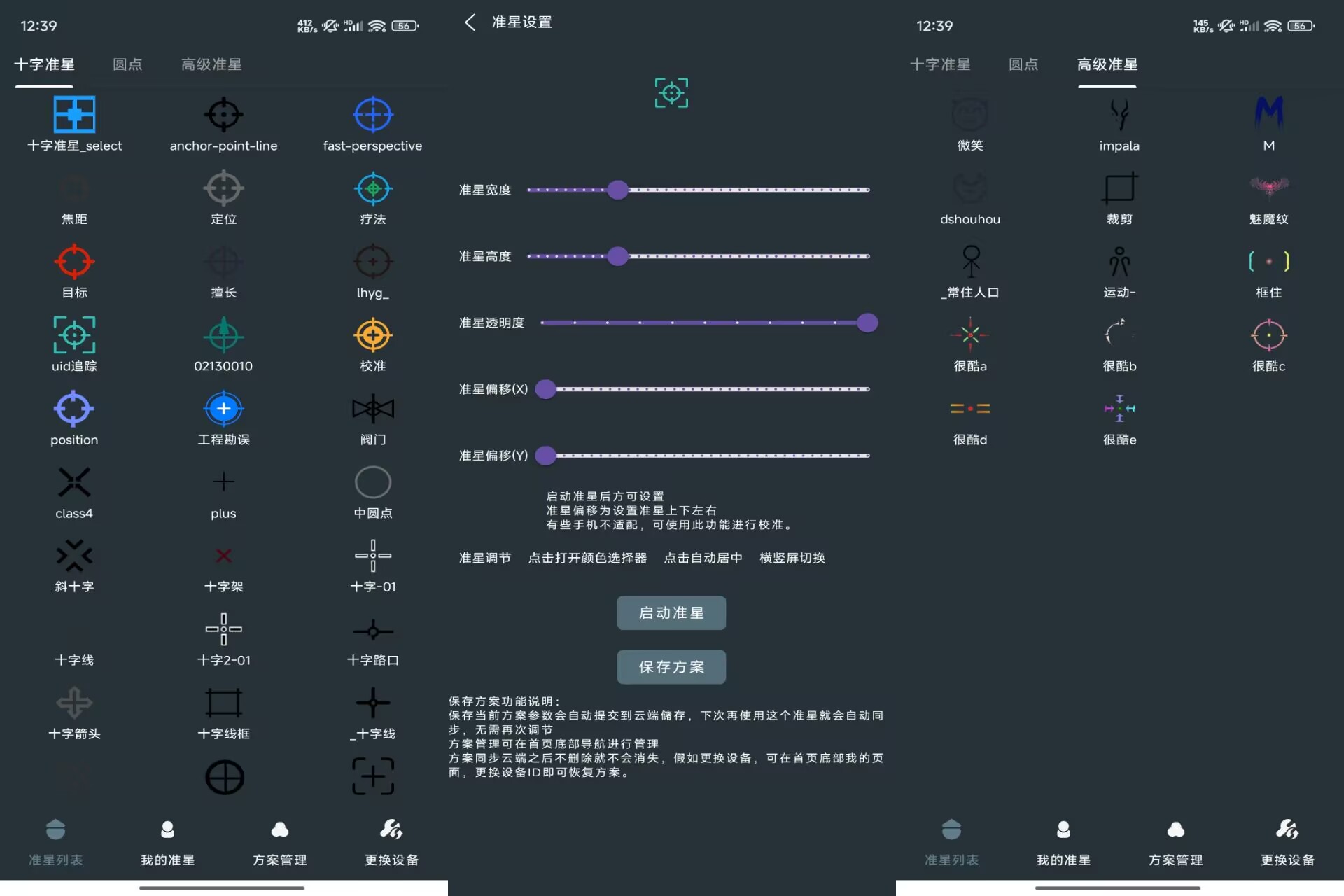
Task: Choose the orange 校准 crosshair icon
Action: click(372, 335)
